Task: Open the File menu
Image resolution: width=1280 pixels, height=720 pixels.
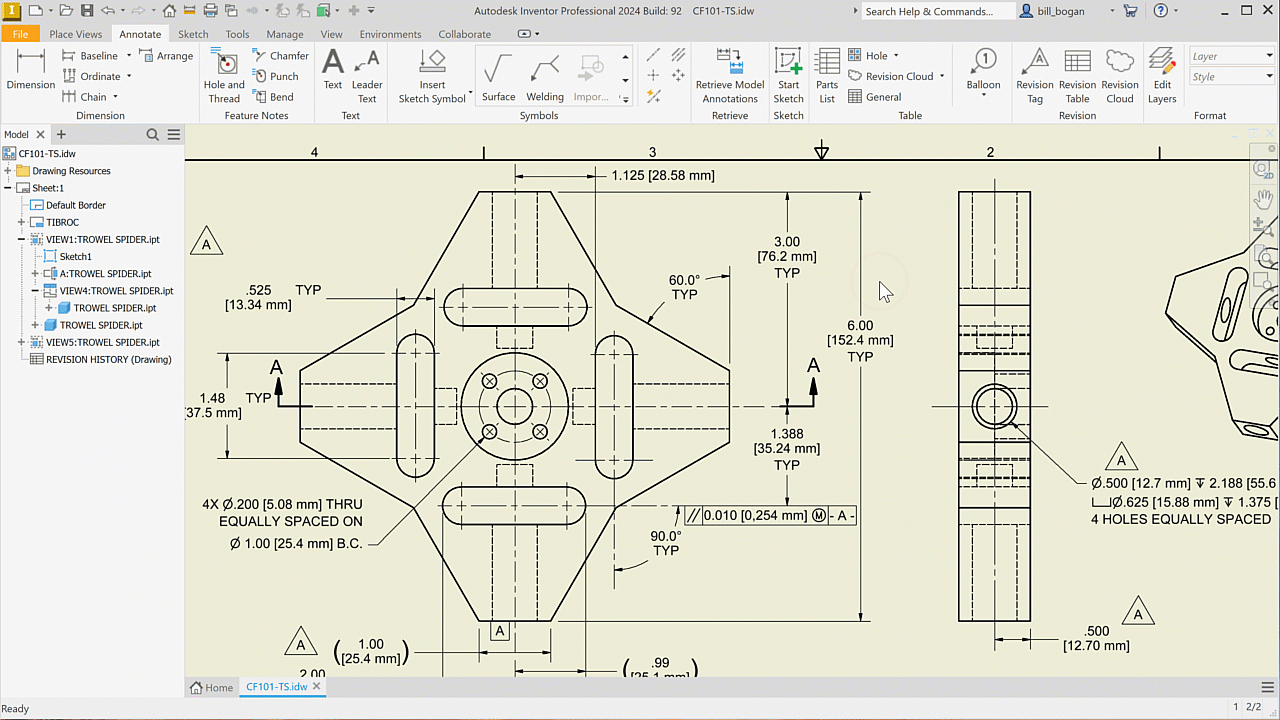Action: (20, 34)
